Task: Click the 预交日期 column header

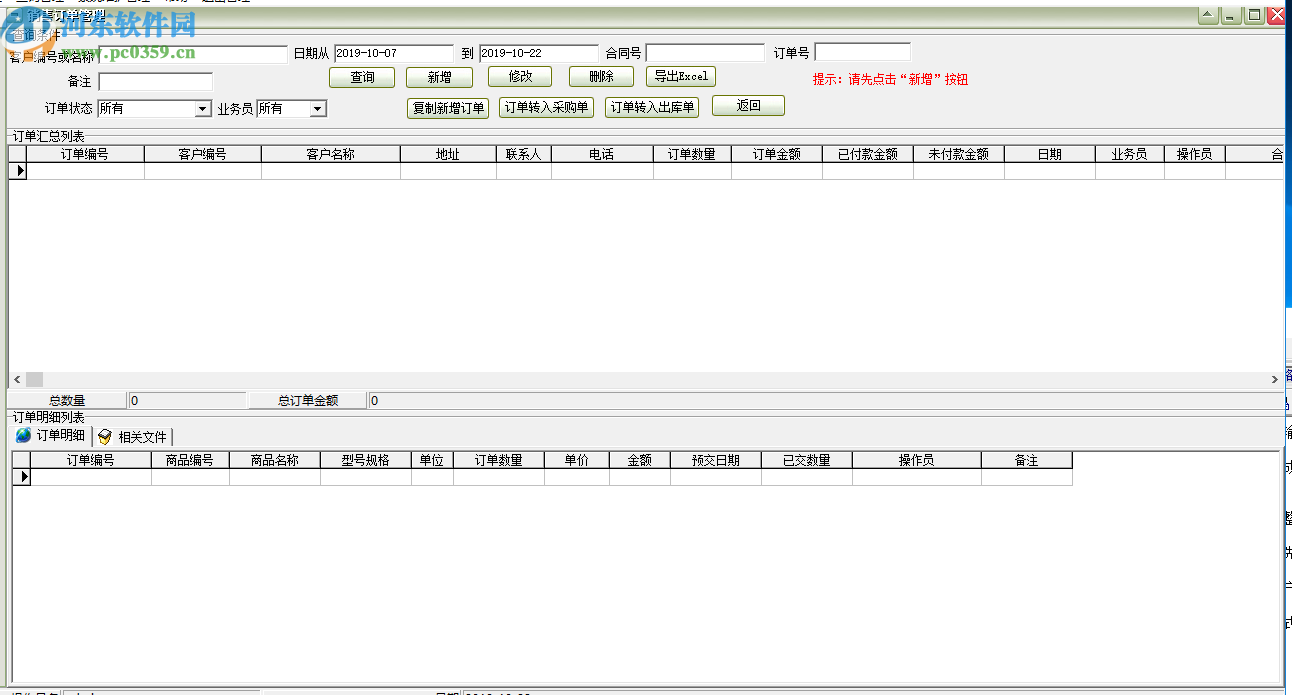Action: click(716, 460)
